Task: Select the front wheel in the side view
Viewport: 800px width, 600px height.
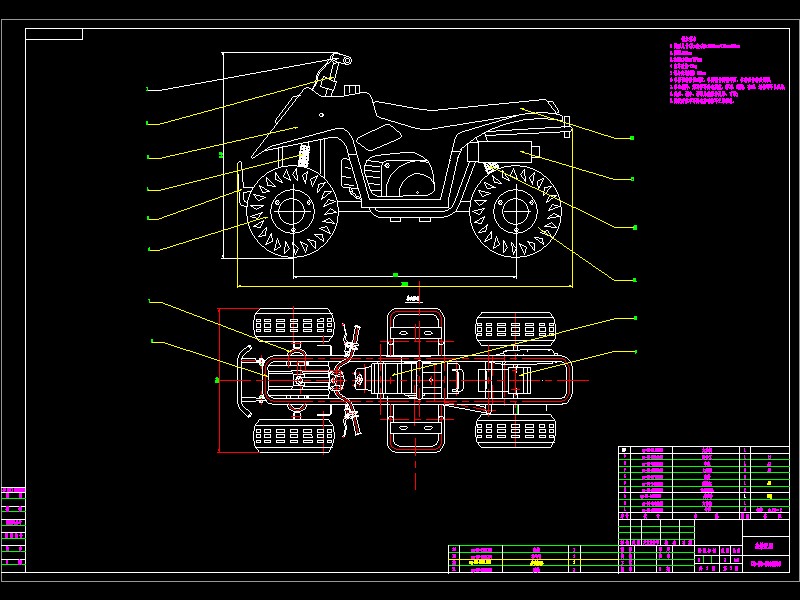Action: [x=292, y=211]
